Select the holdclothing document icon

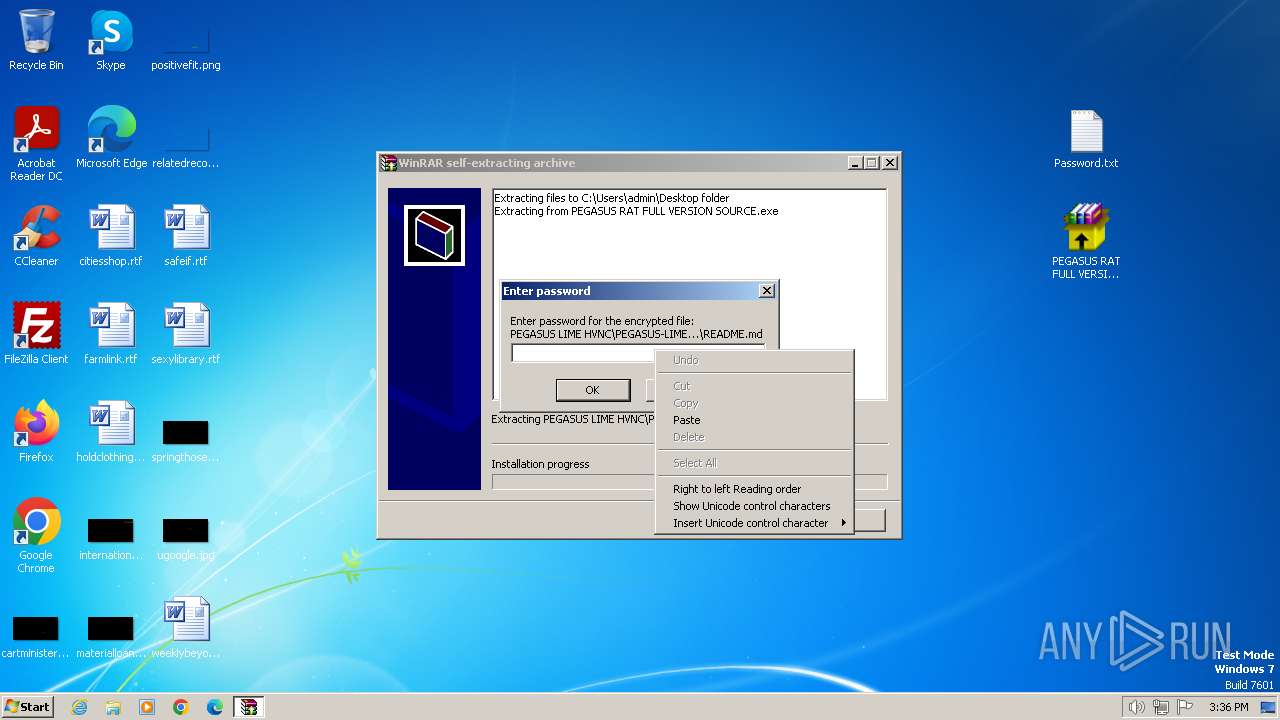pyautogui.click(x=111, y=431)
